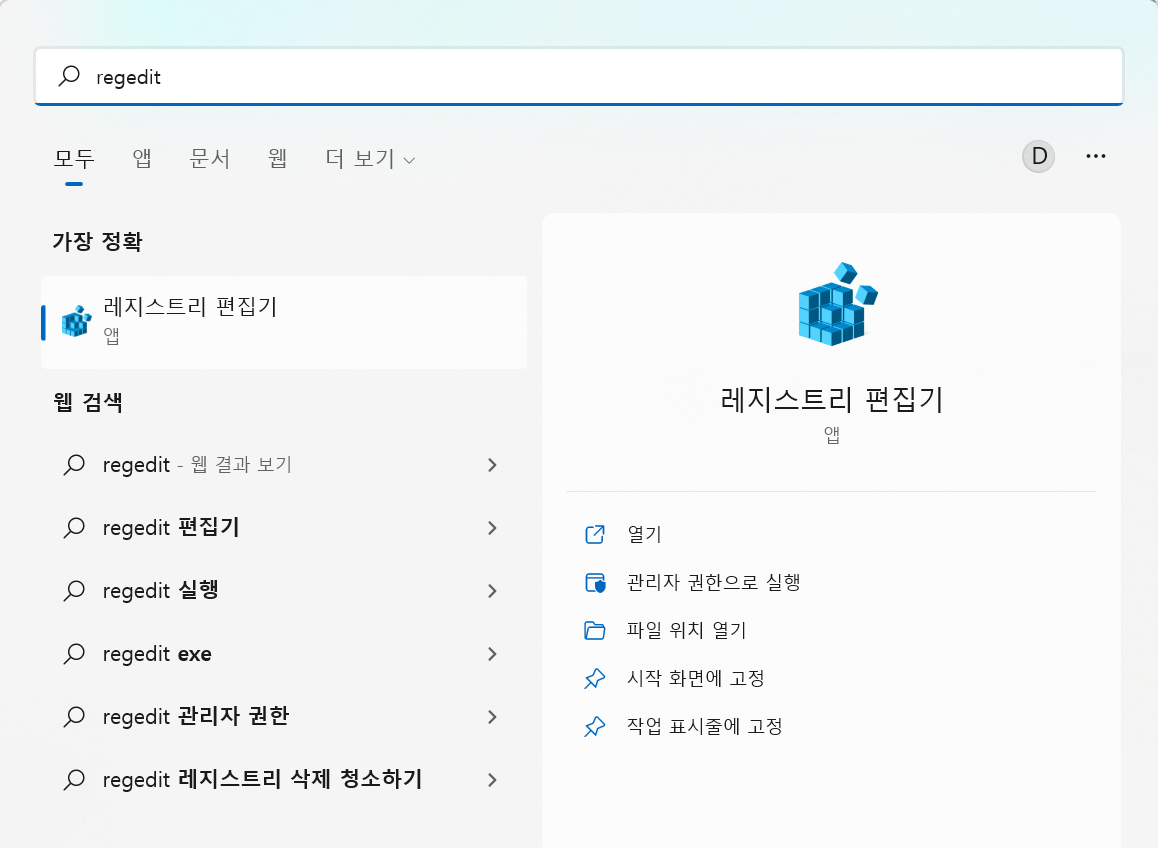The height and width of the screenshot is (848, 1158).
Task: Select 'regedit 편집기' web suggestion
Action: pos(284,527)
